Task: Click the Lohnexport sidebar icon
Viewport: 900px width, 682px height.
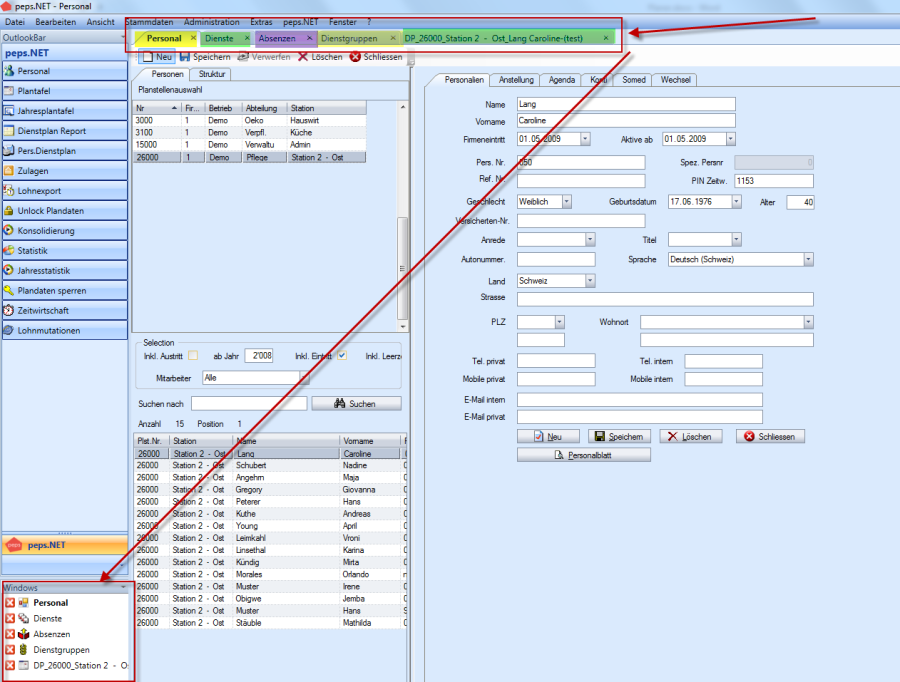Action: coord(10,191)
